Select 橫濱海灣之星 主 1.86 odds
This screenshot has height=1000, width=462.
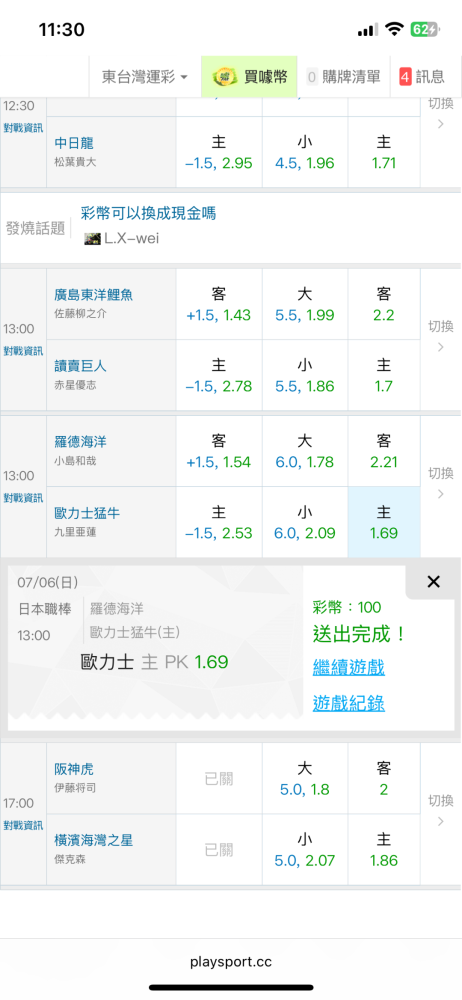(x=384, y=849)
